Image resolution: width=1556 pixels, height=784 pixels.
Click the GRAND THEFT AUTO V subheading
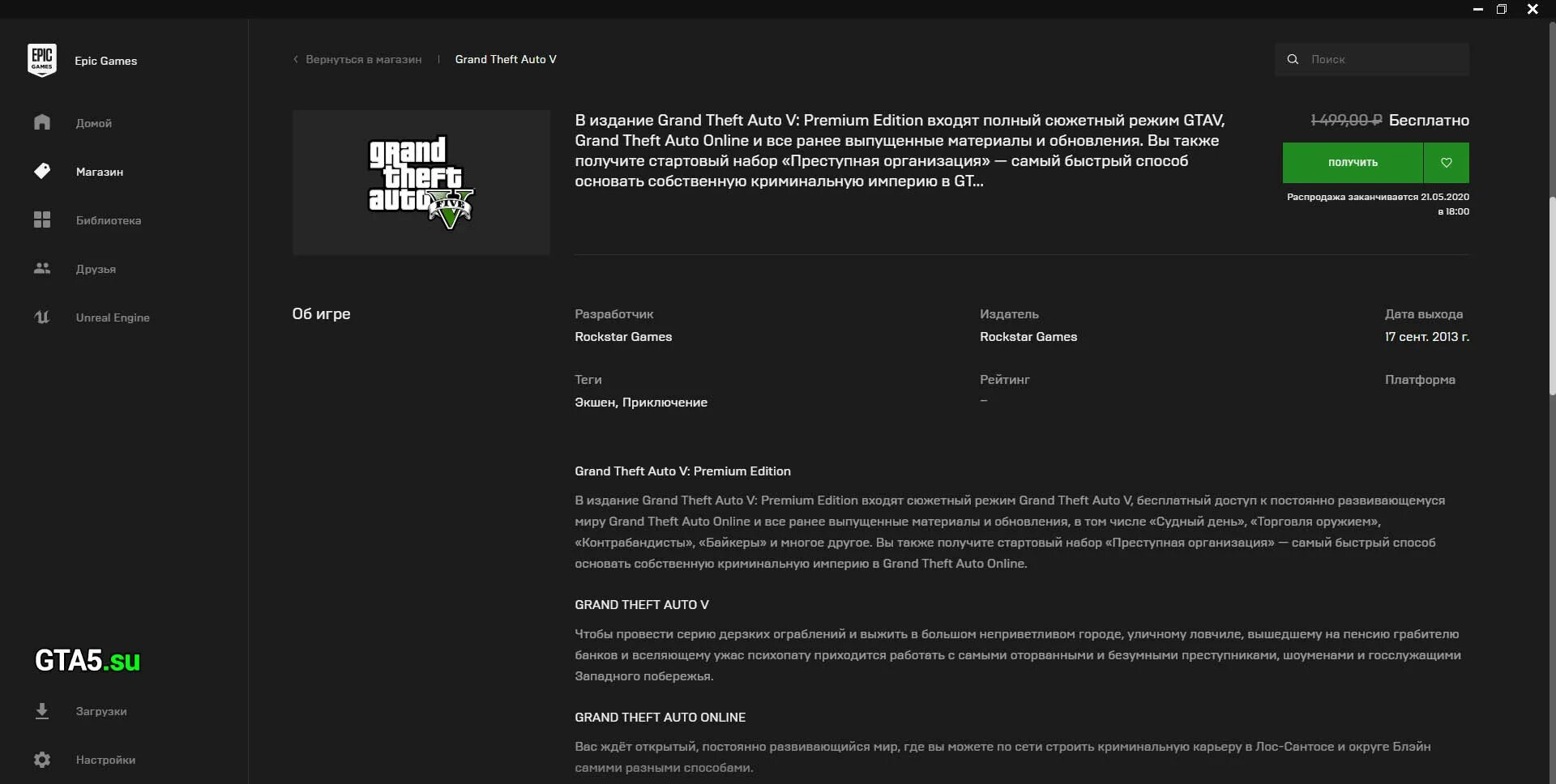tap(642, 605)
